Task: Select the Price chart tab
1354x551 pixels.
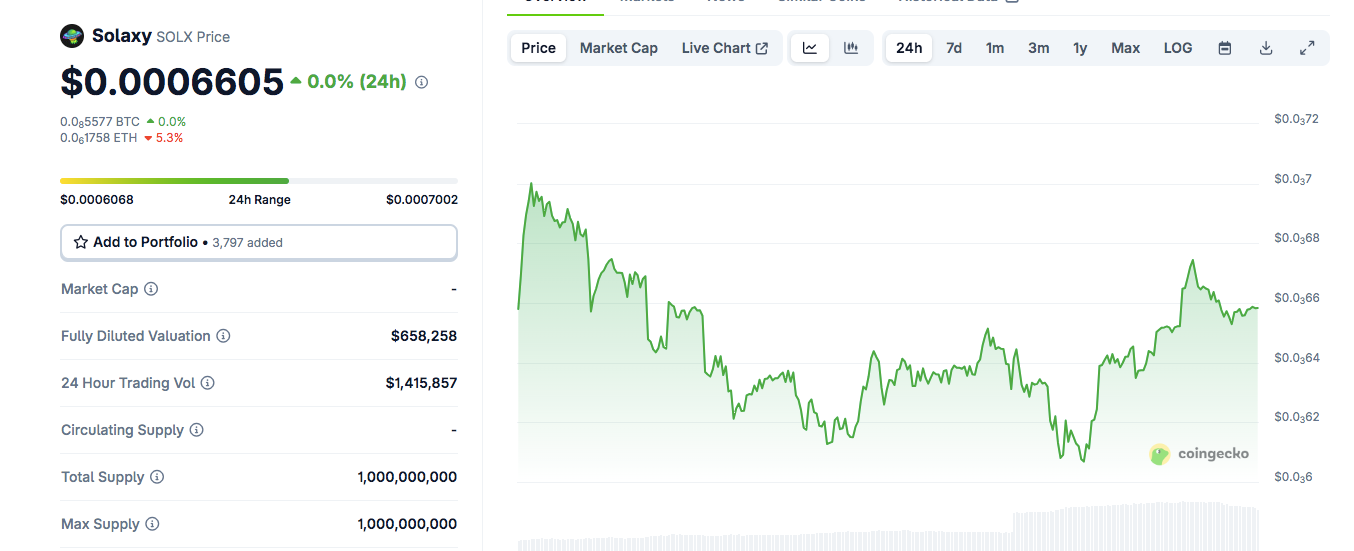Action: pyautogui.click(x=538, y=48)
